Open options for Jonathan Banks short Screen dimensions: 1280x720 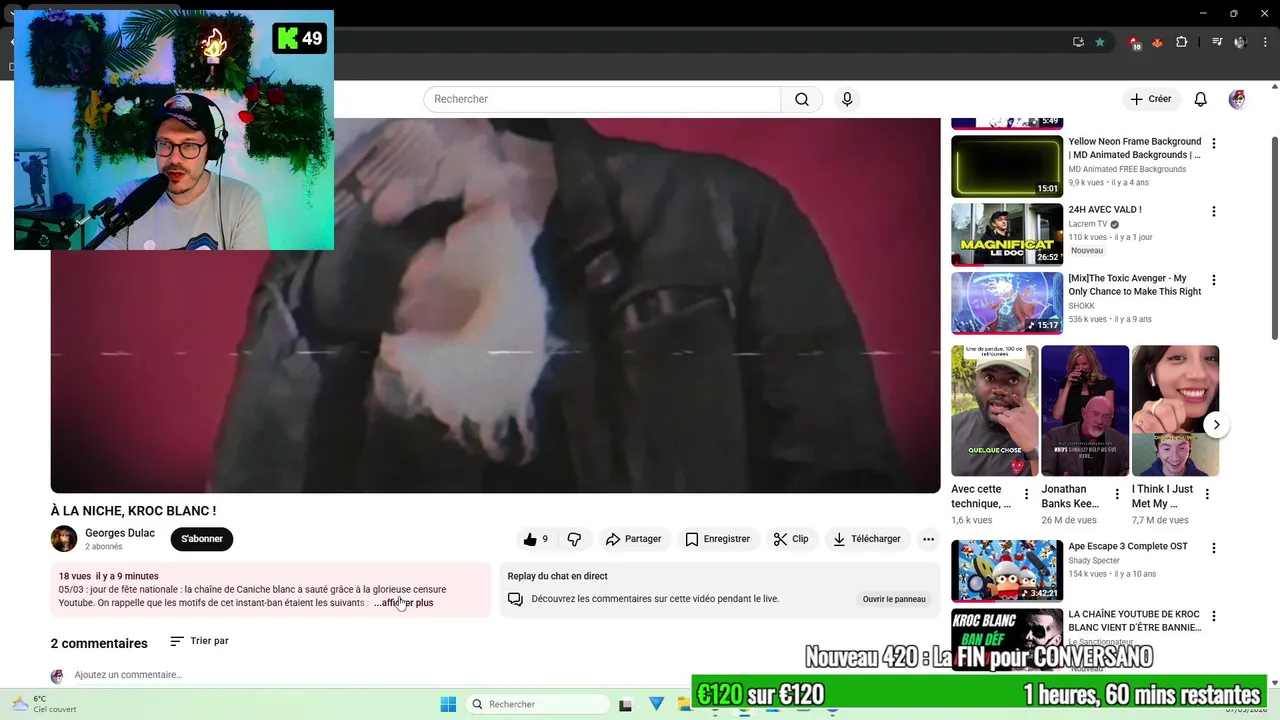tap(1117, 494)
